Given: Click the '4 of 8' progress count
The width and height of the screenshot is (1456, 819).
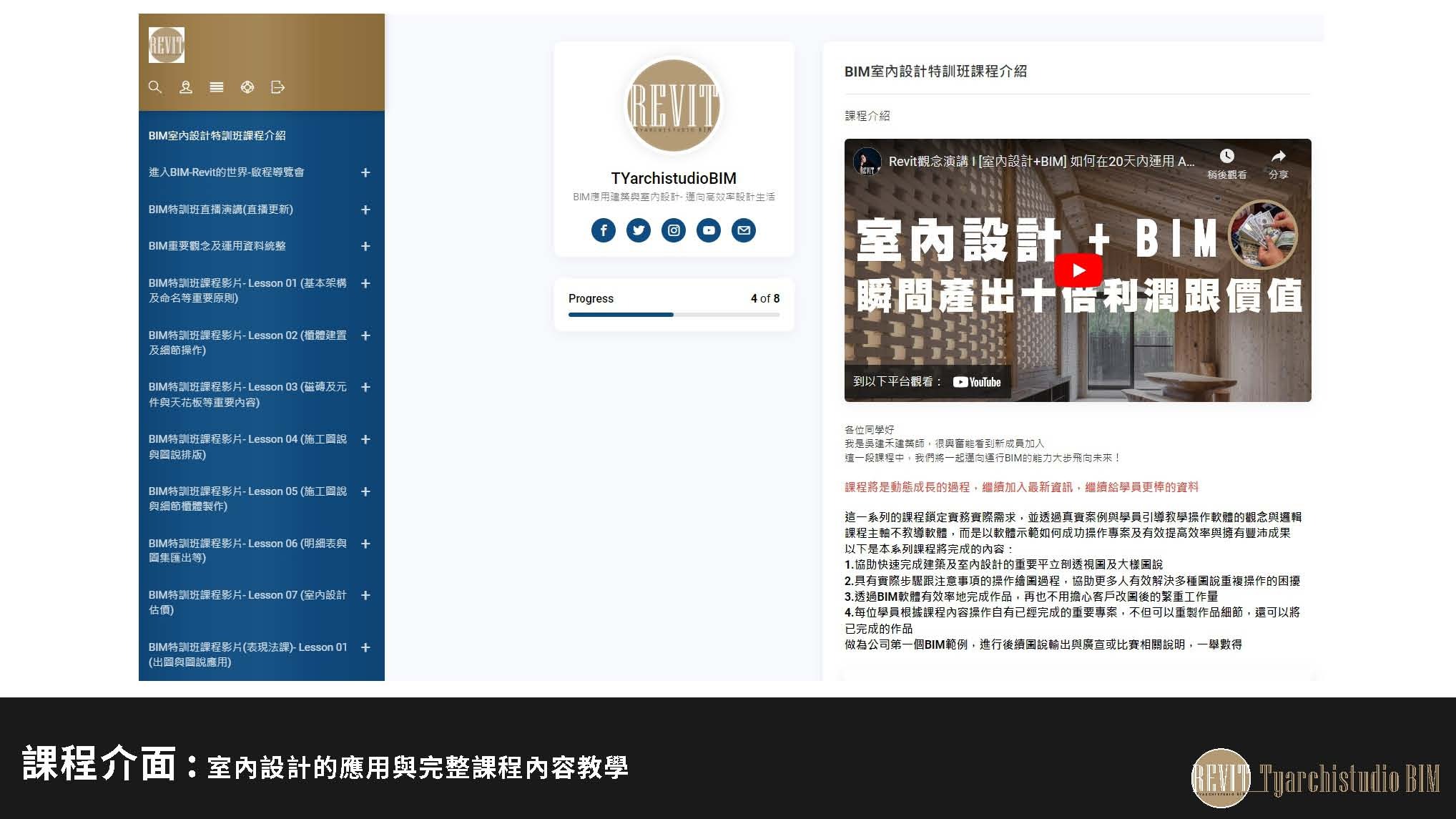Looking at the screenshot, I should 765,298.
